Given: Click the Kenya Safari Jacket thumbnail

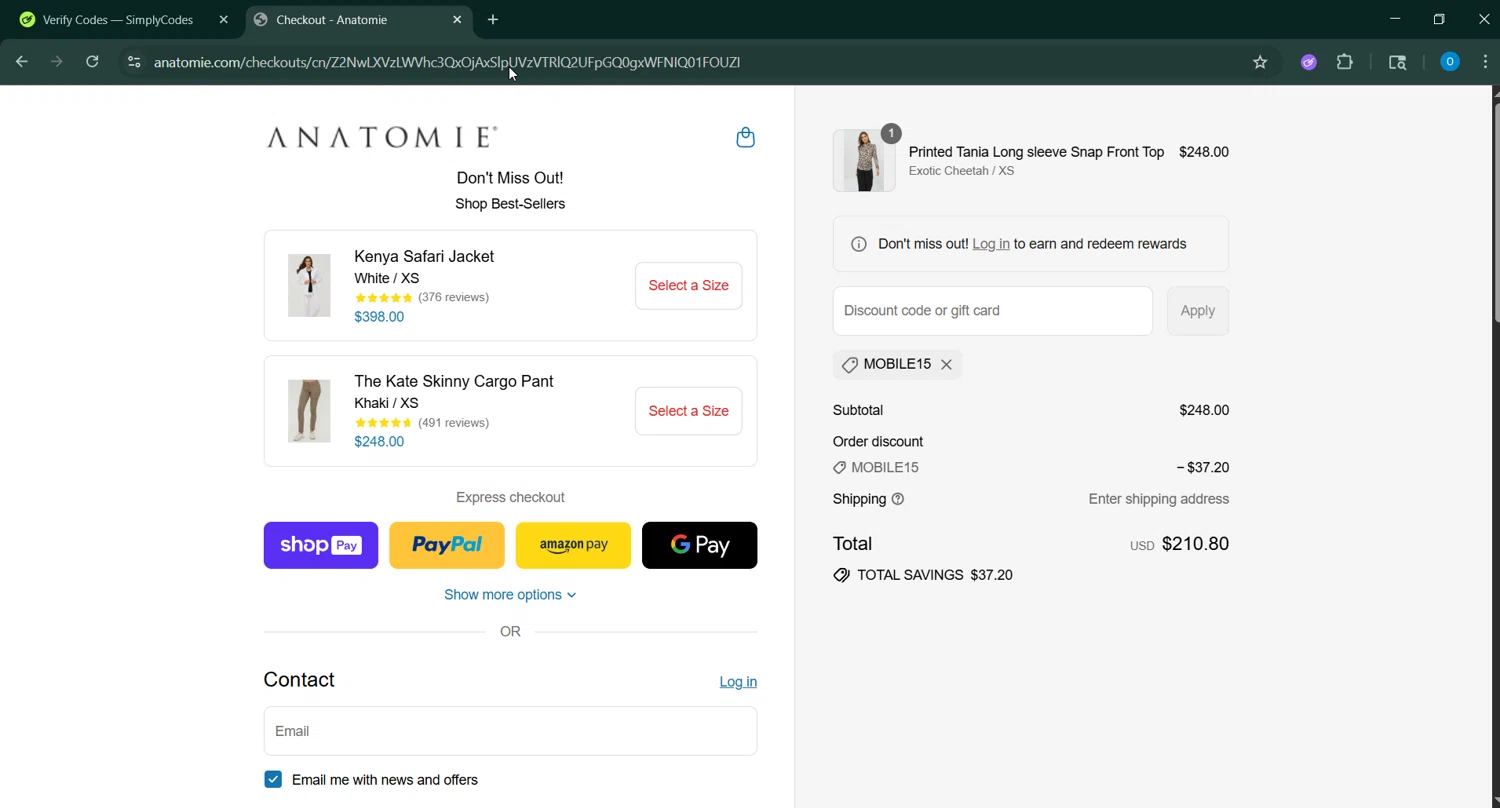Looking at the screenshot, I should (x=309, y=286).
